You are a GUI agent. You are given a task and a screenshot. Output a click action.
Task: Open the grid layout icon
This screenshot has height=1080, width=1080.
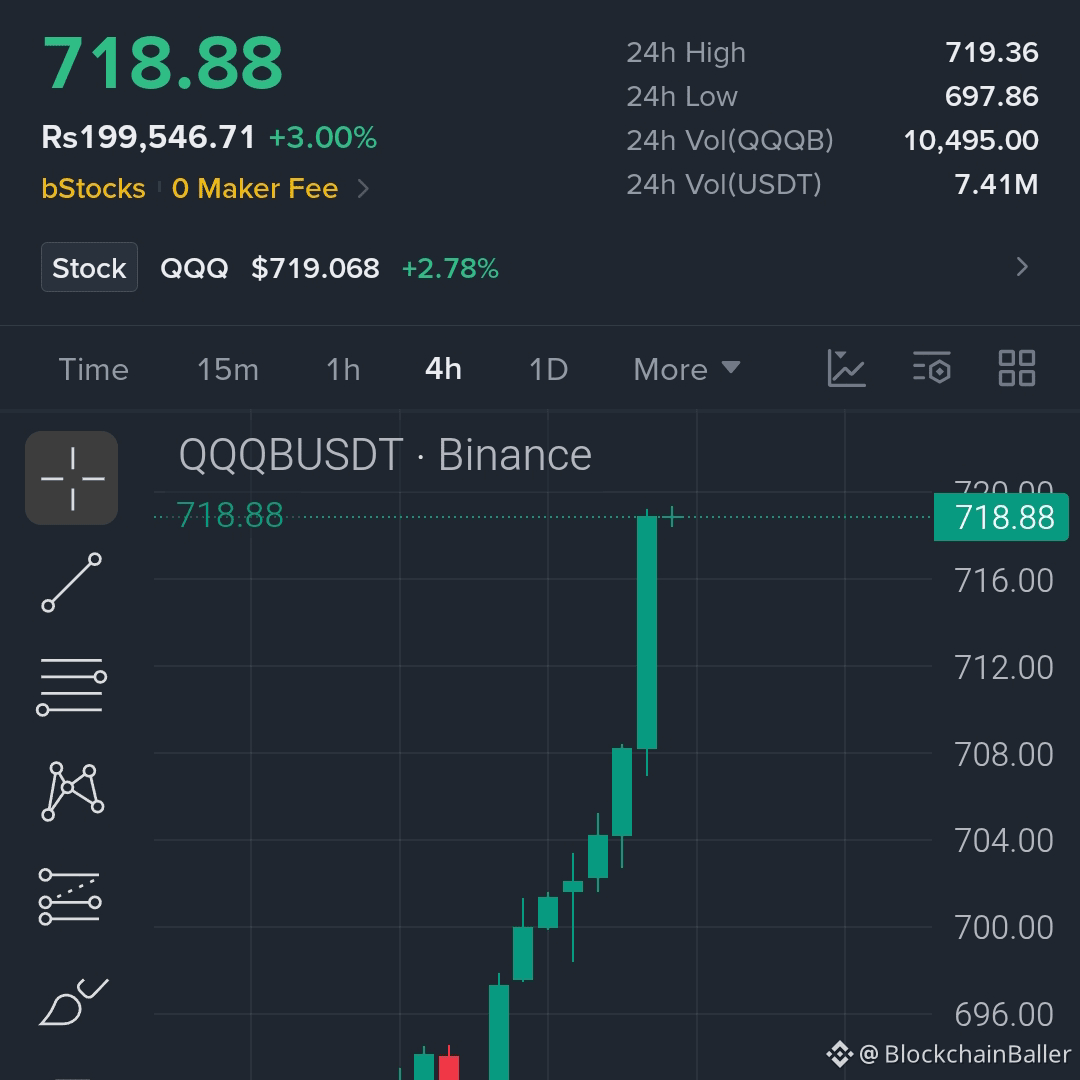tap(1017, 368)
